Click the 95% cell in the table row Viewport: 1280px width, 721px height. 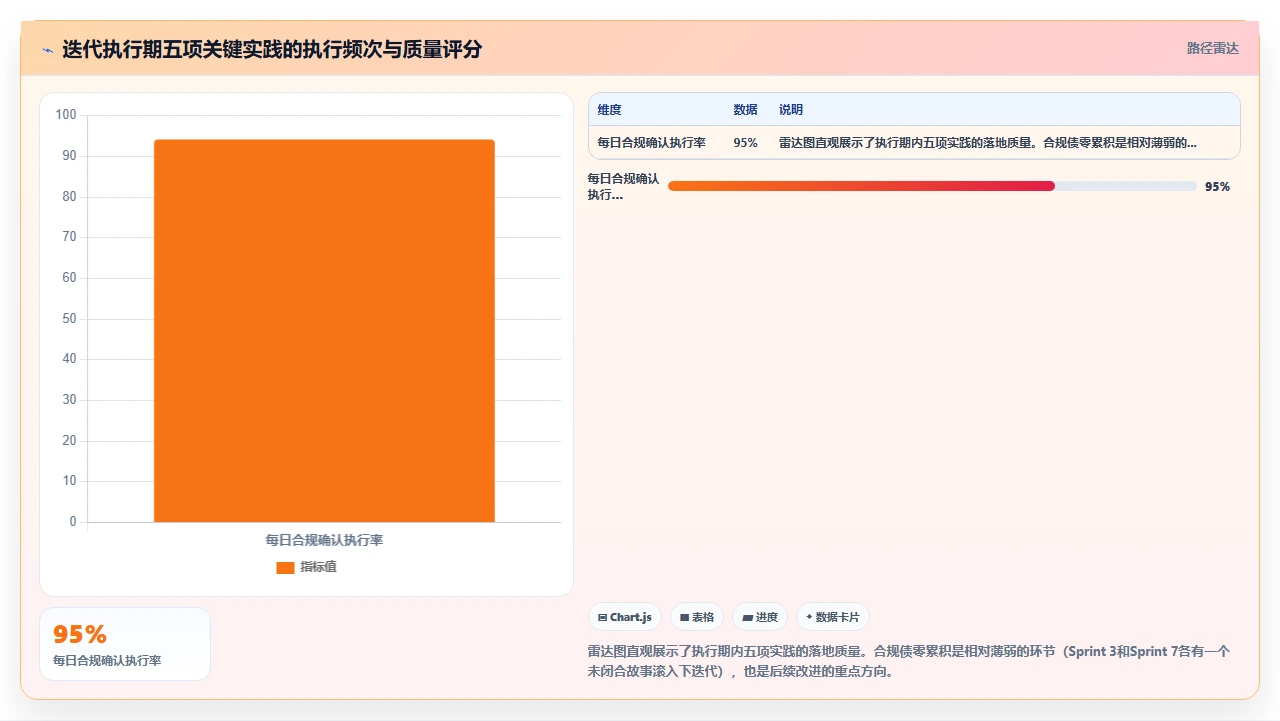(x=745, y=143)
